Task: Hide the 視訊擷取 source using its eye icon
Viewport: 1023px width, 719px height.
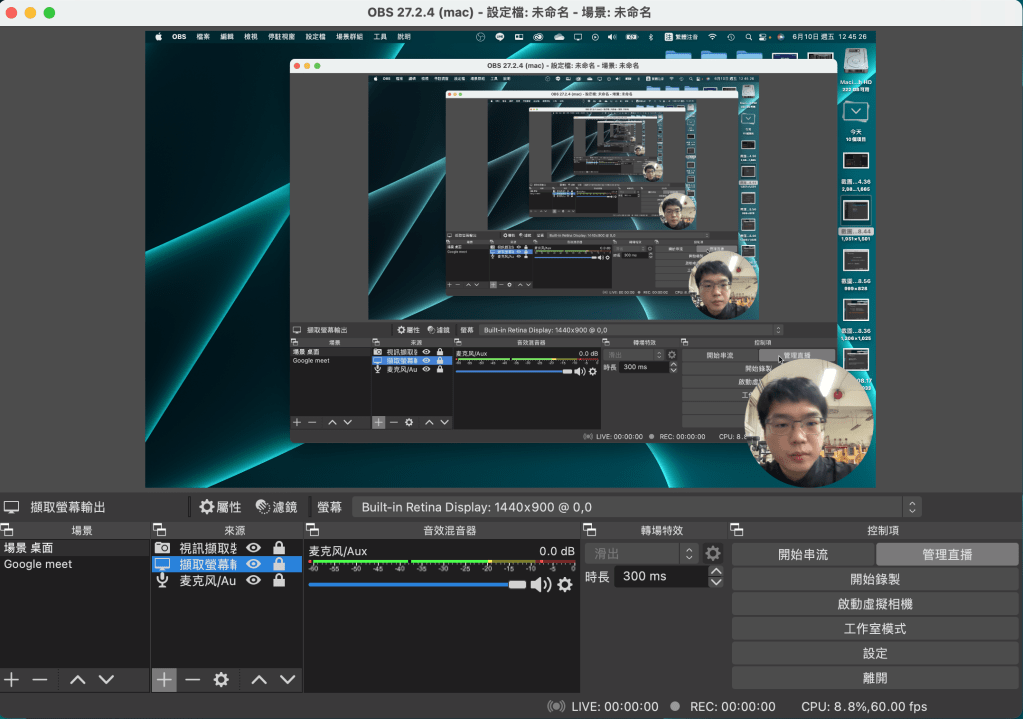Action: 254,548
